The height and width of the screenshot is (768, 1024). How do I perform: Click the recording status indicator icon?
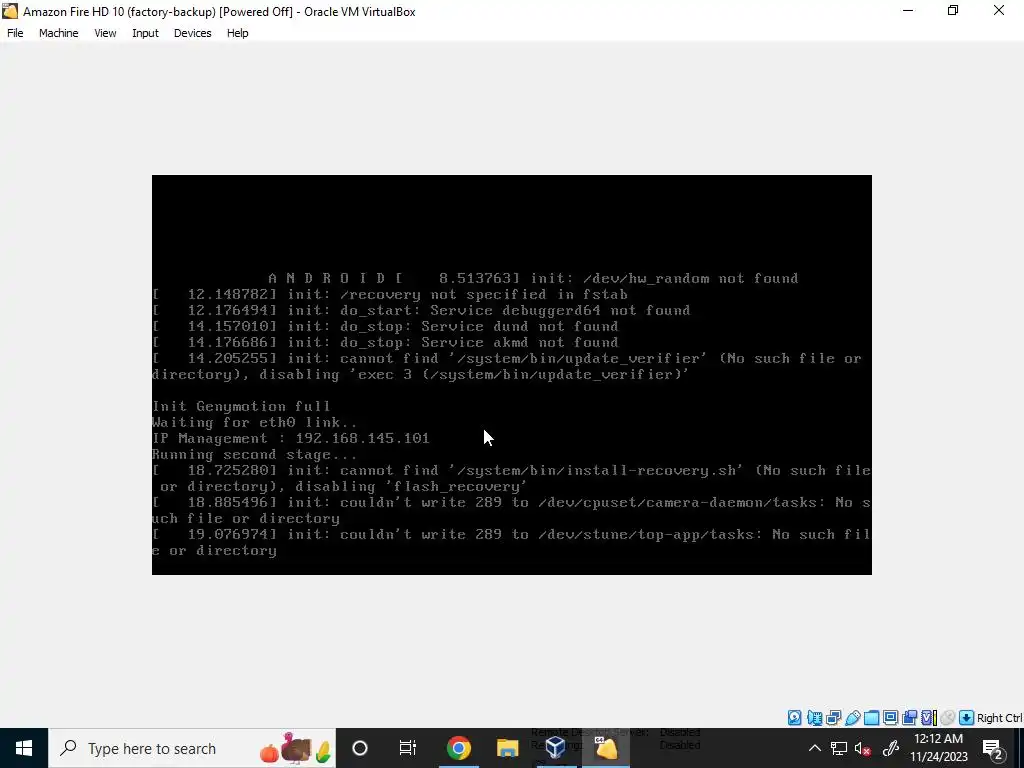pos(909,718)
